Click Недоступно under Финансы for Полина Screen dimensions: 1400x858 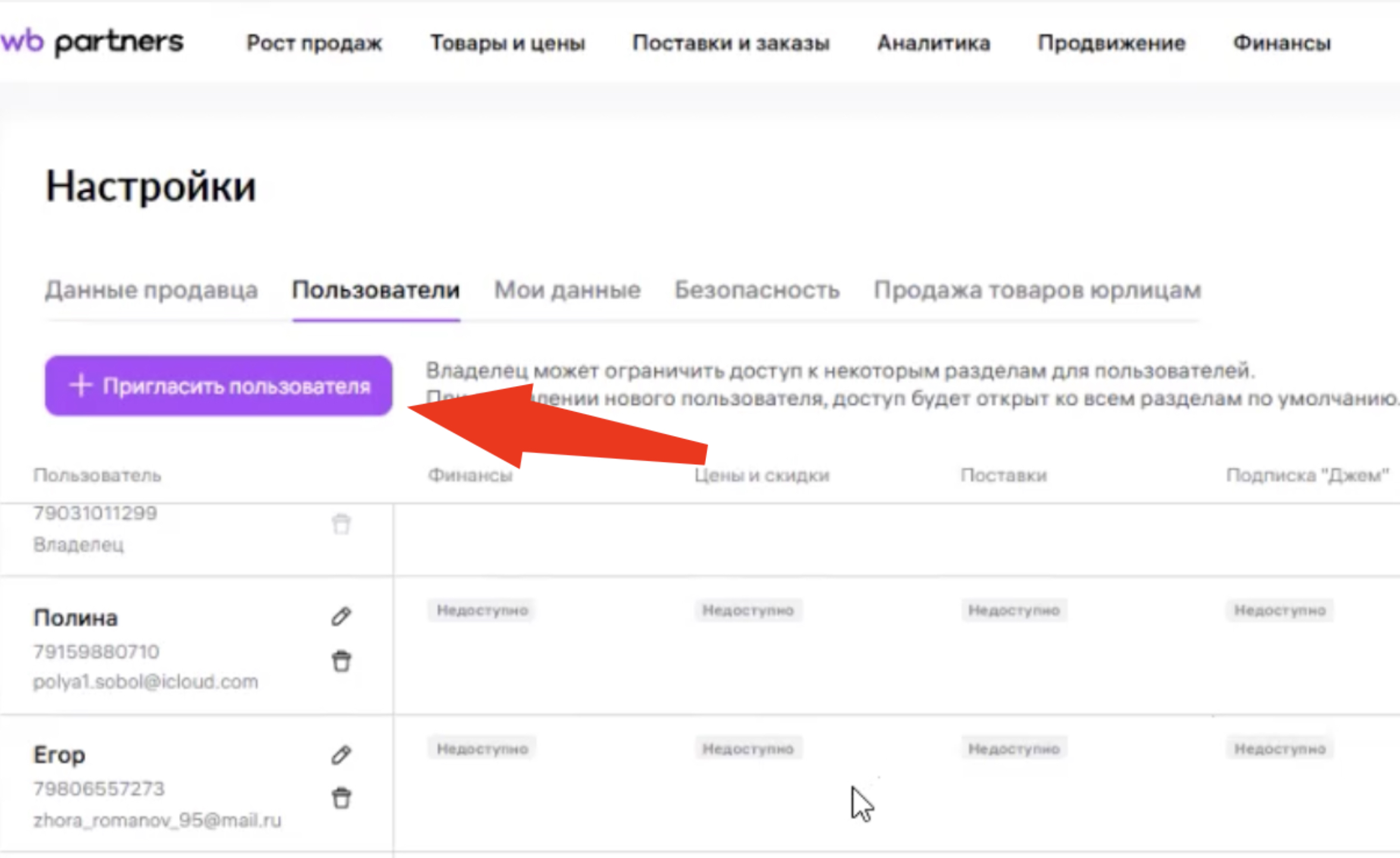point(482,610)
